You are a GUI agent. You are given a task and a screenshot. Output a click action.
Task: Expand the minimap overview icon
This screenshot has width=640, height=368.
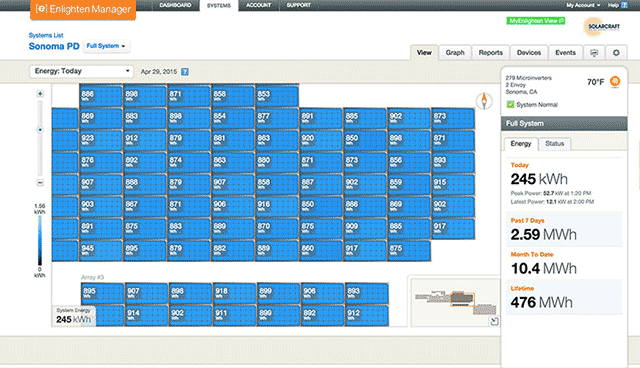[494, 321]
